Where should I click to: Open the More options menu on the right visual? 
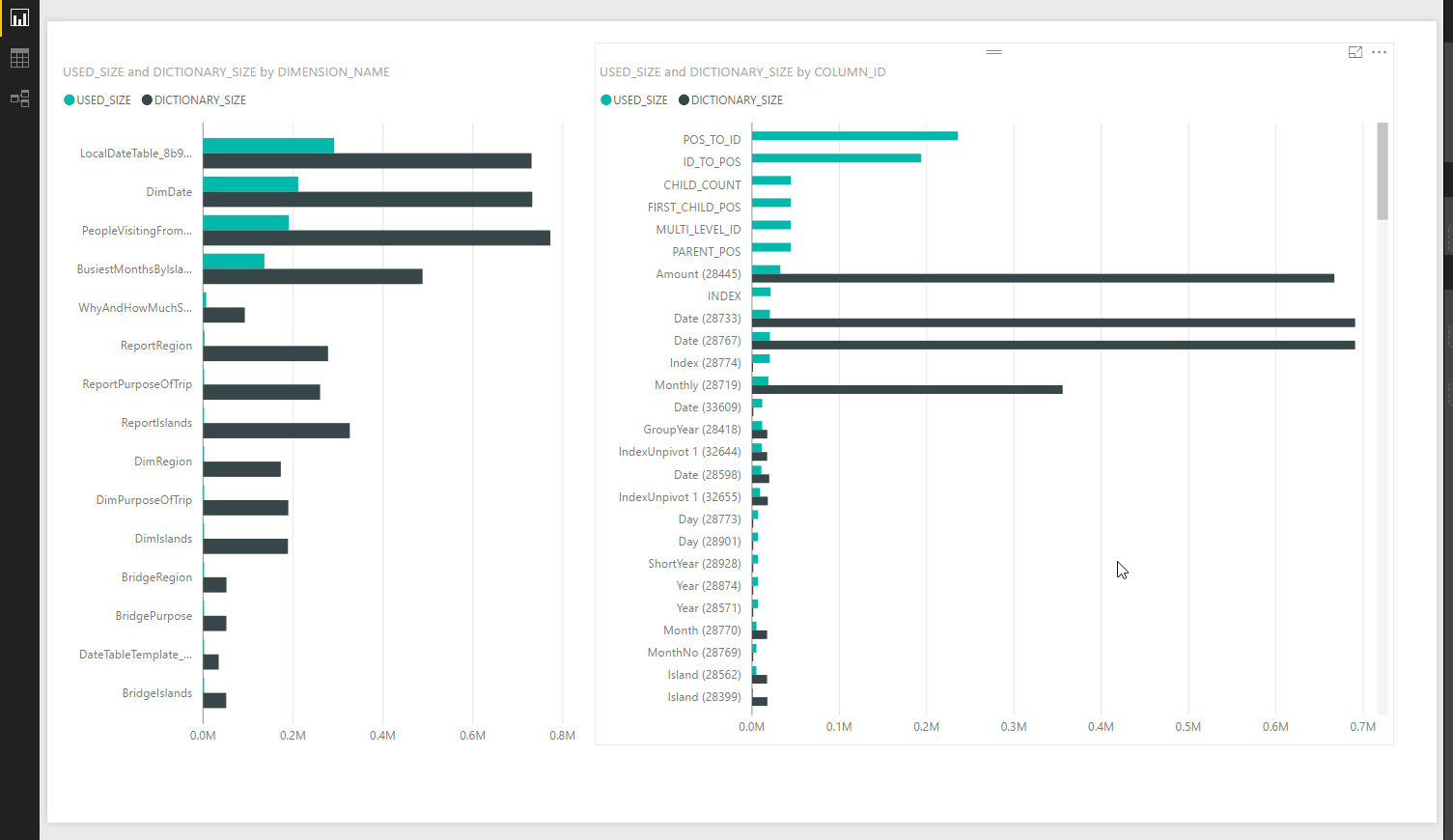tap(1379, 52)
